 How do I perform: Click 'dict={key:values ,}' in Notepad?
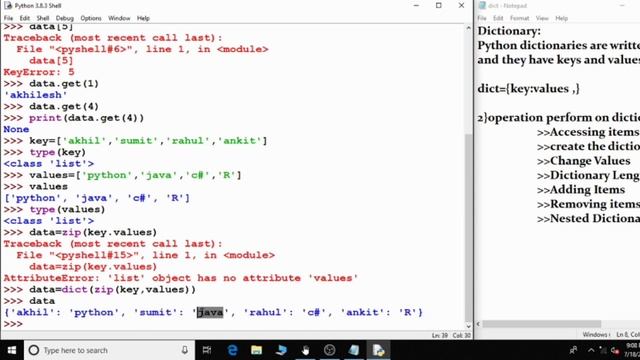529,89
